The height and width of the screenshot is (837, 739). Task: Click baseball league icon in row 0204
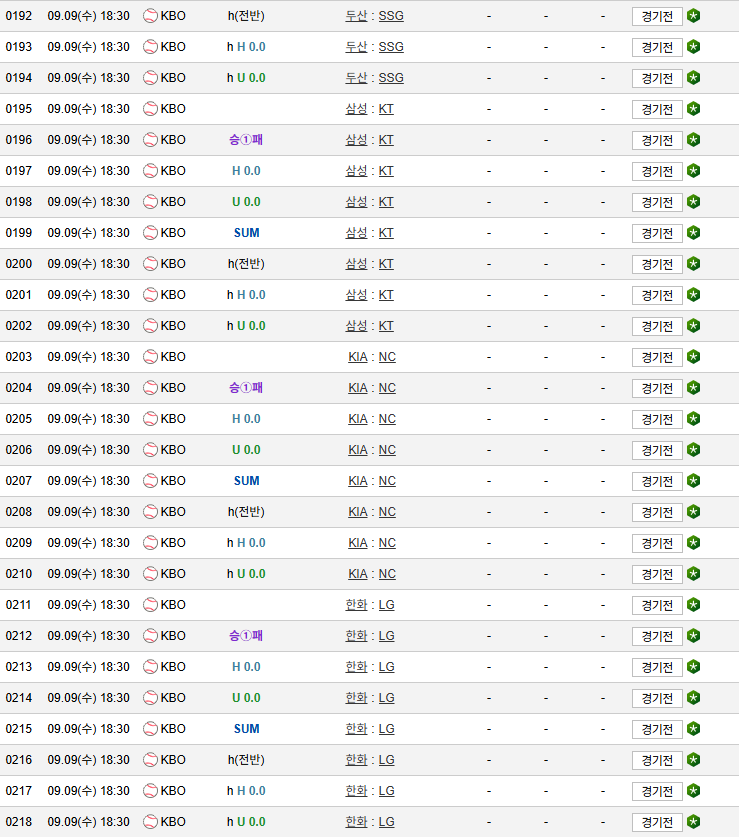(151, 388)
